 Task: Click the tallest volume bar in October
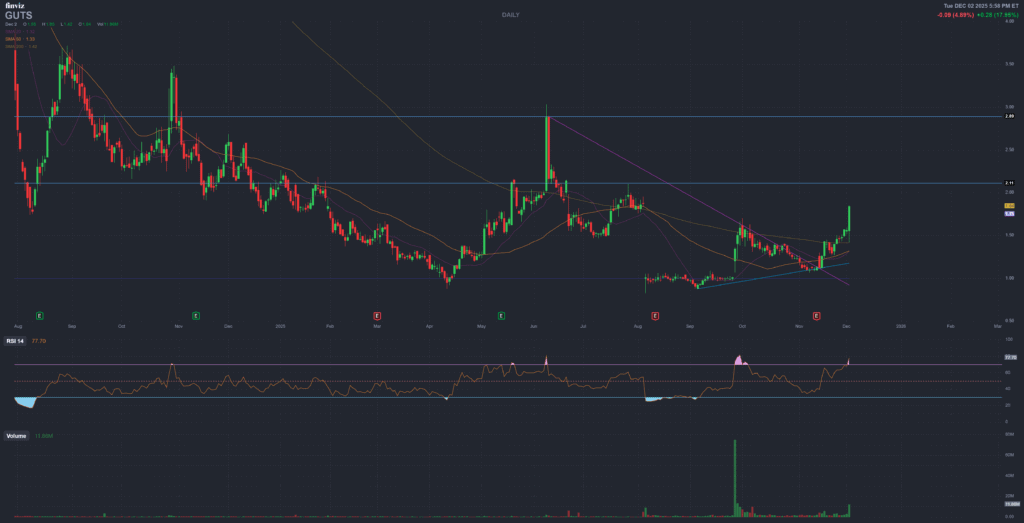(734, 478)
